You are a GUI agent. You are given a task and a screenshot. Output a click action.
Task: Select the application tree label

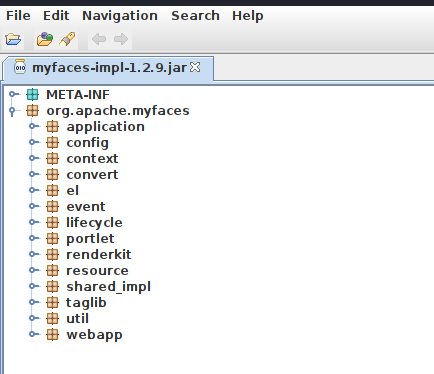(105, 127)
